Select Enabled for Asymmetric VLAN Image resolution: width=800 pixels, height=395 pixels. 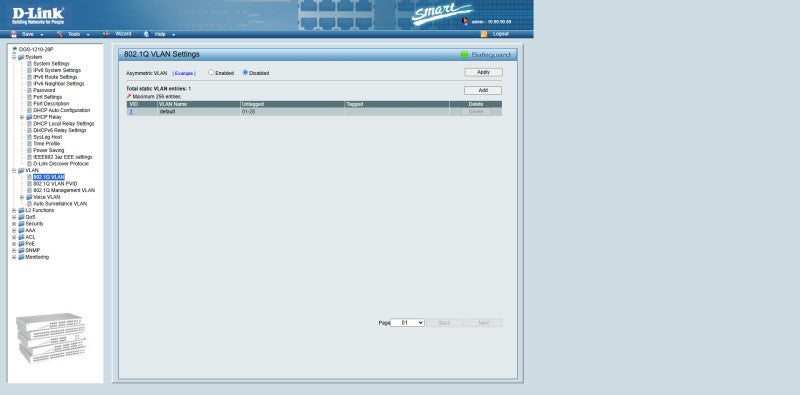[x=211, y=73]
